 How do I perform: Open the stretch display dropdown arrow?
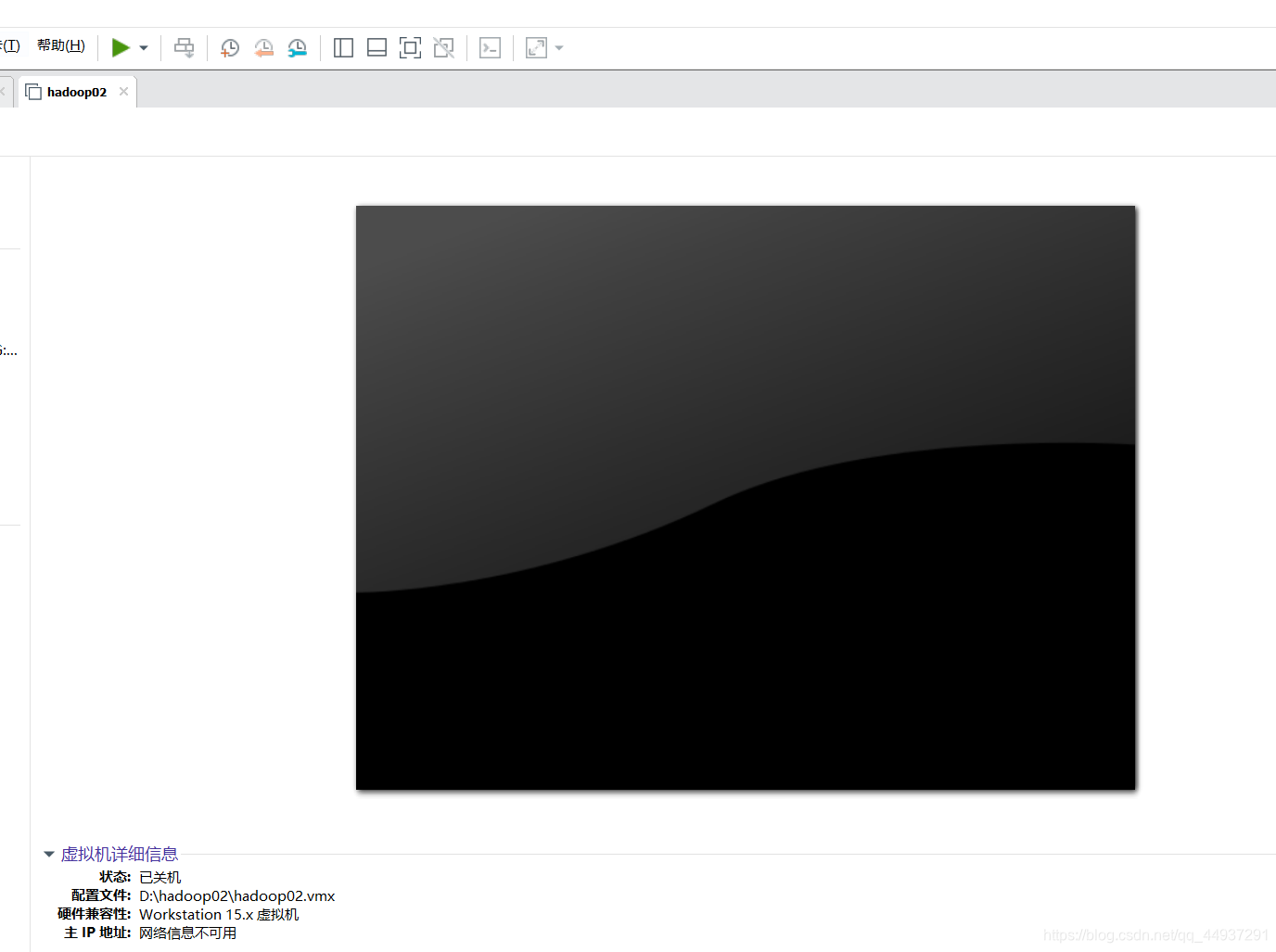[559, 48]
